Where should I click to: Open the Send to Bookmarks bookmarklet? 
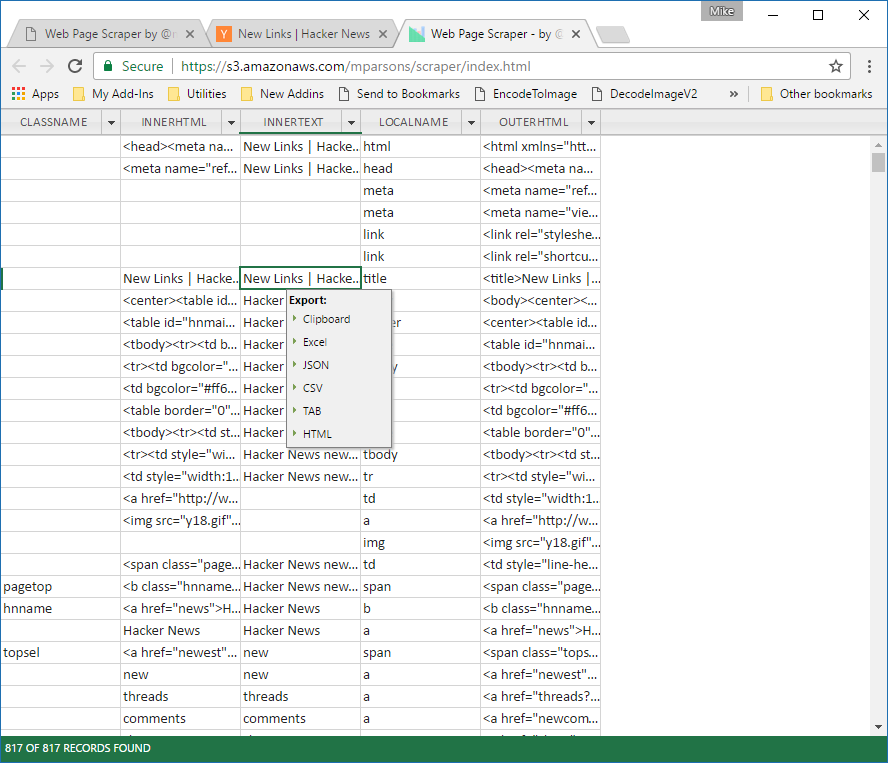coord(399,94)
